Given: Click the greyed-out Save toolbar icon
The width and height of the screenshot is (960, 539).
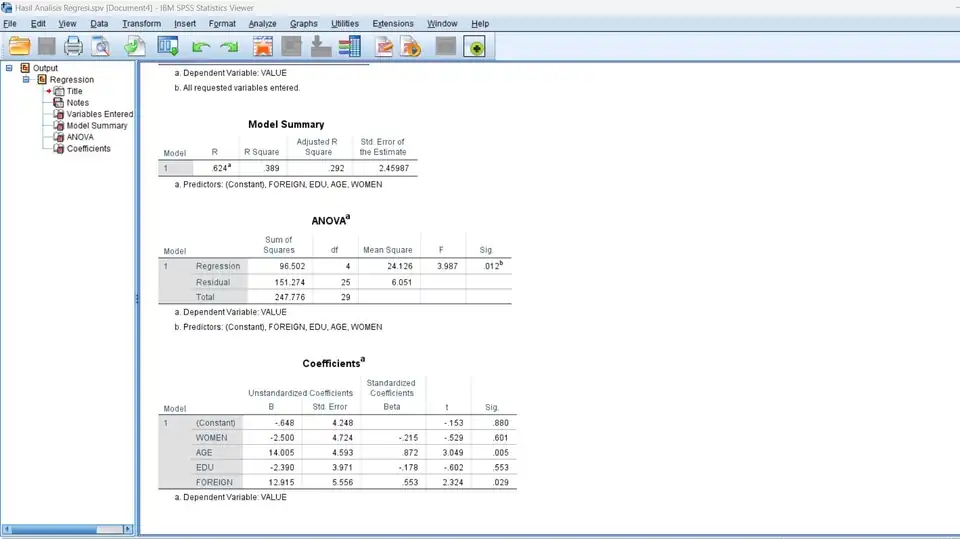Looking at the screenshot, I should (47, 46).
